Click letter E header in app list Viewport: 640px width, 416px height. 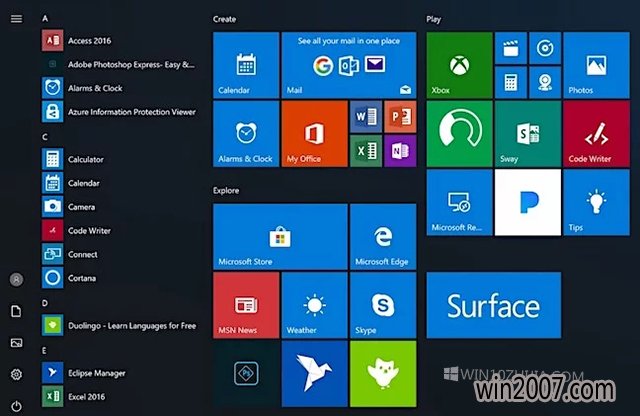(44, 351)
